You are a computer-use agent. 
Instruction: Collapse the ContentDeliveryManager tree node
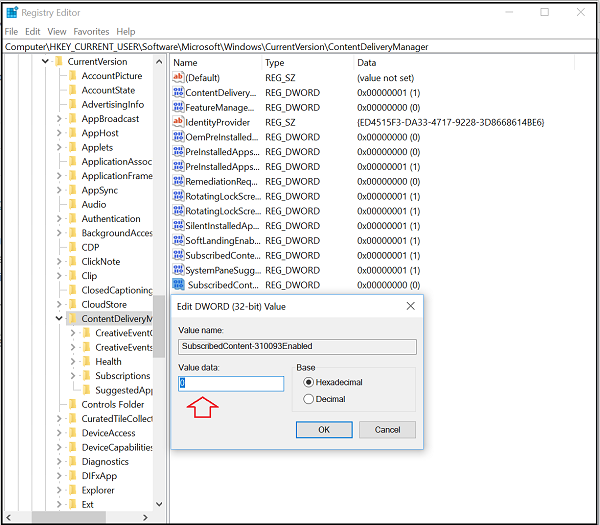(x=59, y=318)
